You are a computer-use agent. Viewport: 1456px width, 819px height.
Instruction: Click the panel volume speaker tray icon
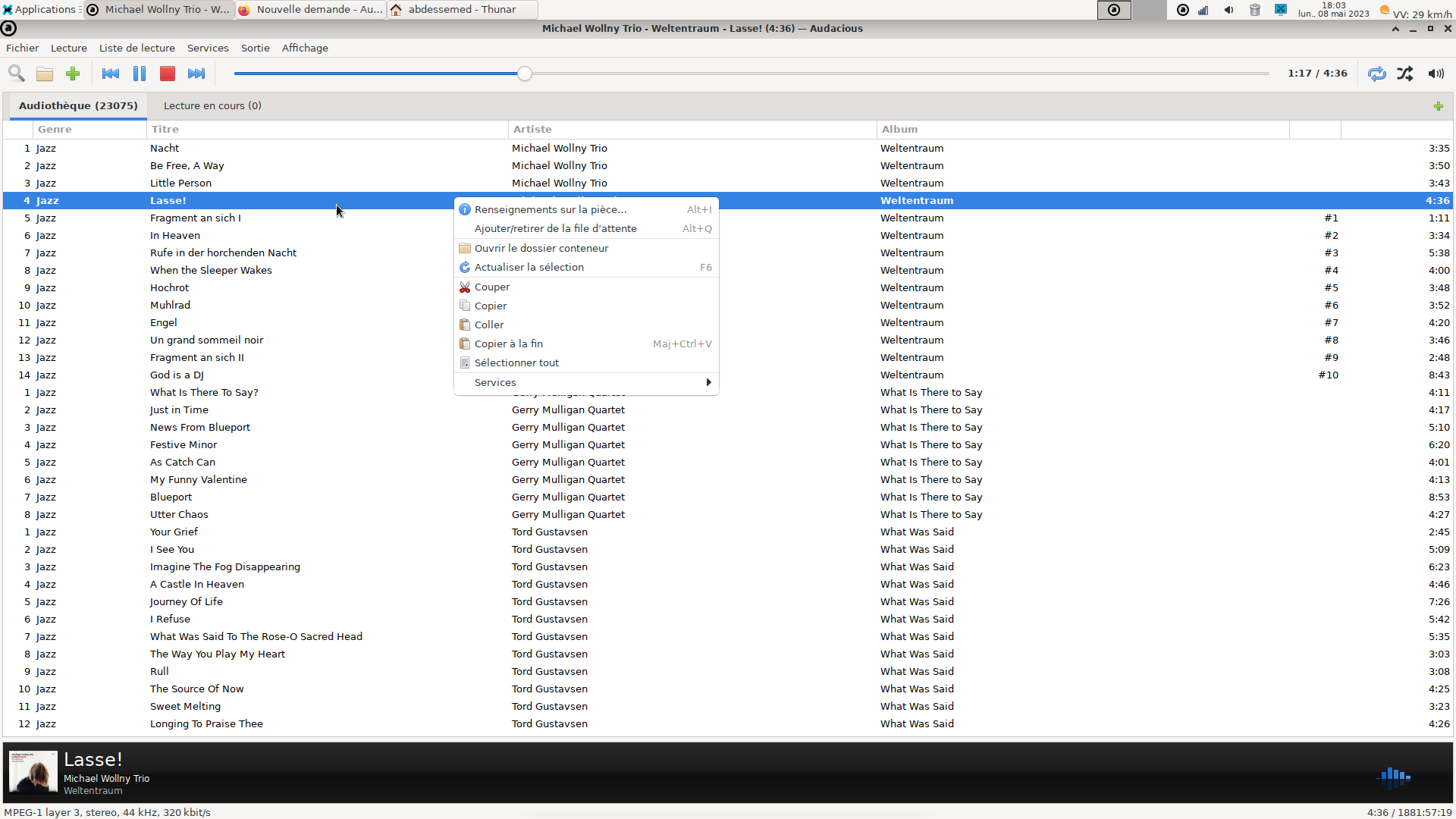coord(1228,10)
